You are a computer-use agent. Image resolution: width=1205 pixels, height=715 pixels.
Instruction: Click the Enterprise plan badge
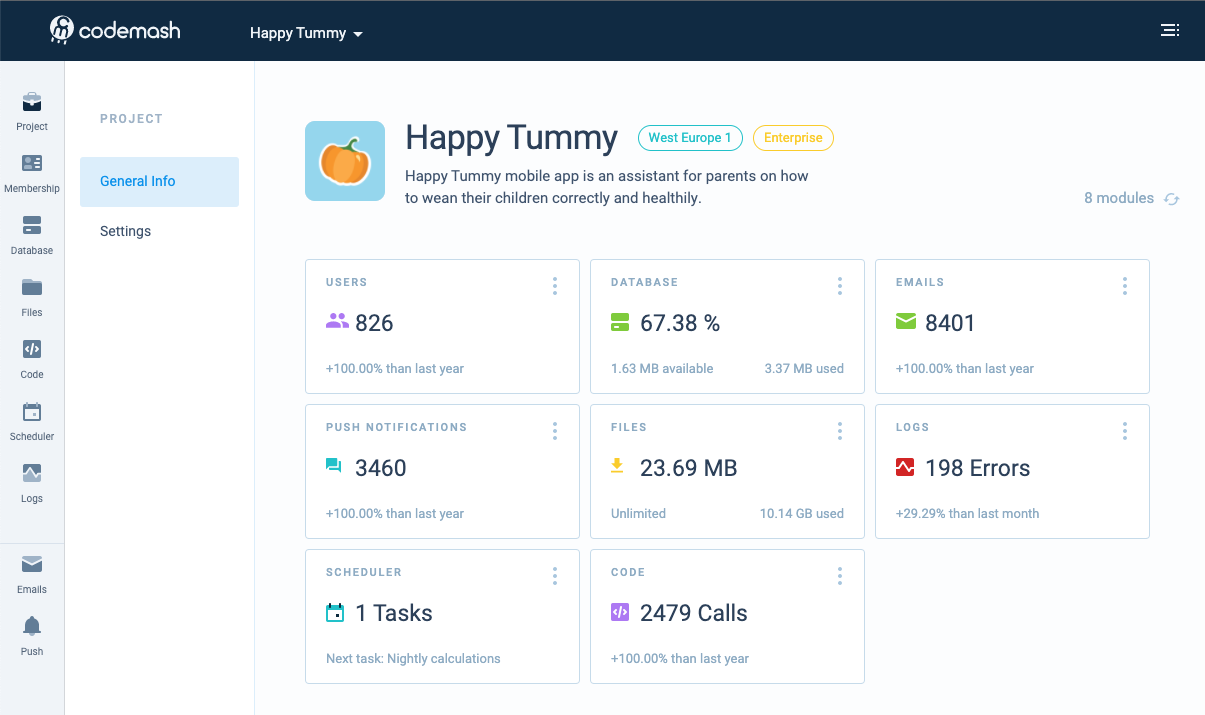793,138
